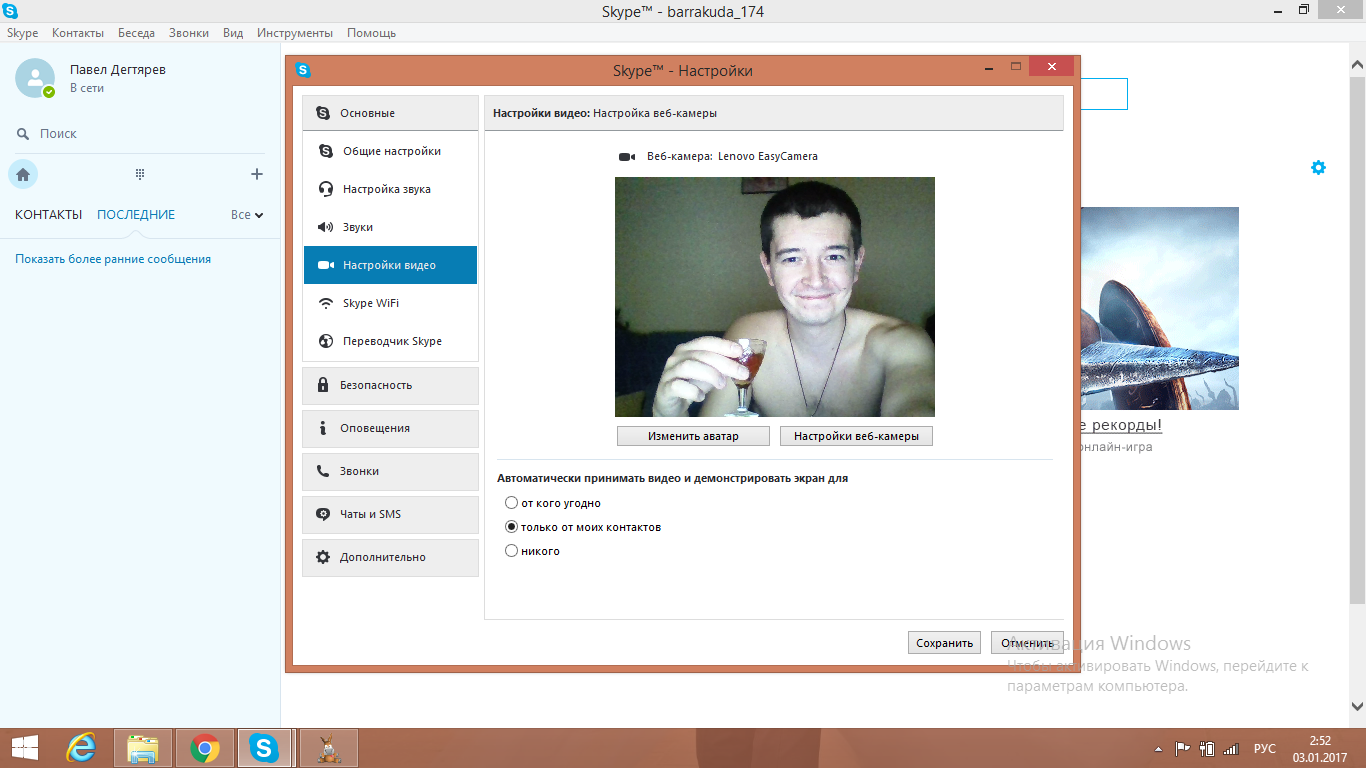
Task: Select 'только от моих контактов' radio option
Action: pyautogui.click(x=512, y=527)
